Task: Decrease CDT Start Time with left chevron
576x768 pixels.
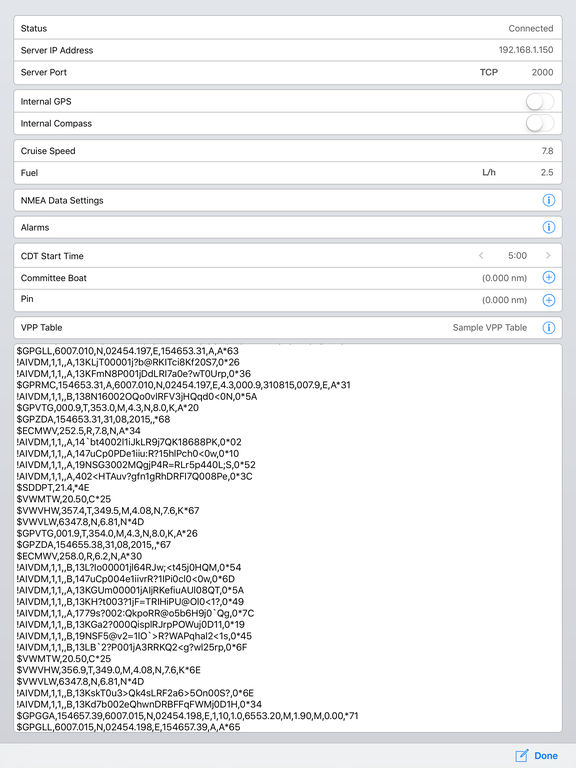Action: (481, 256)
